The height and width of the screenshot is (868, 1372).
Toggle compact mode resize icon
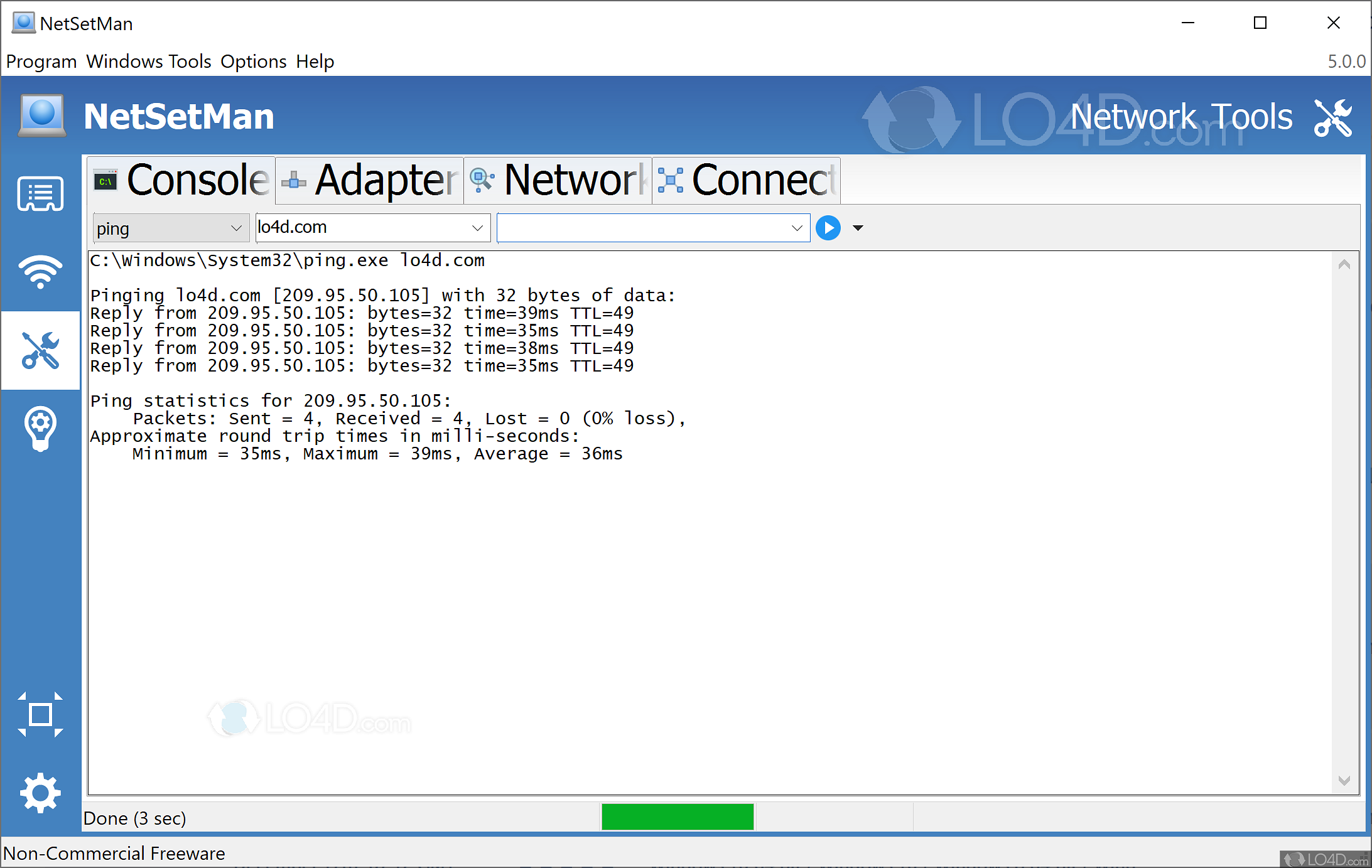pos(40,714)
